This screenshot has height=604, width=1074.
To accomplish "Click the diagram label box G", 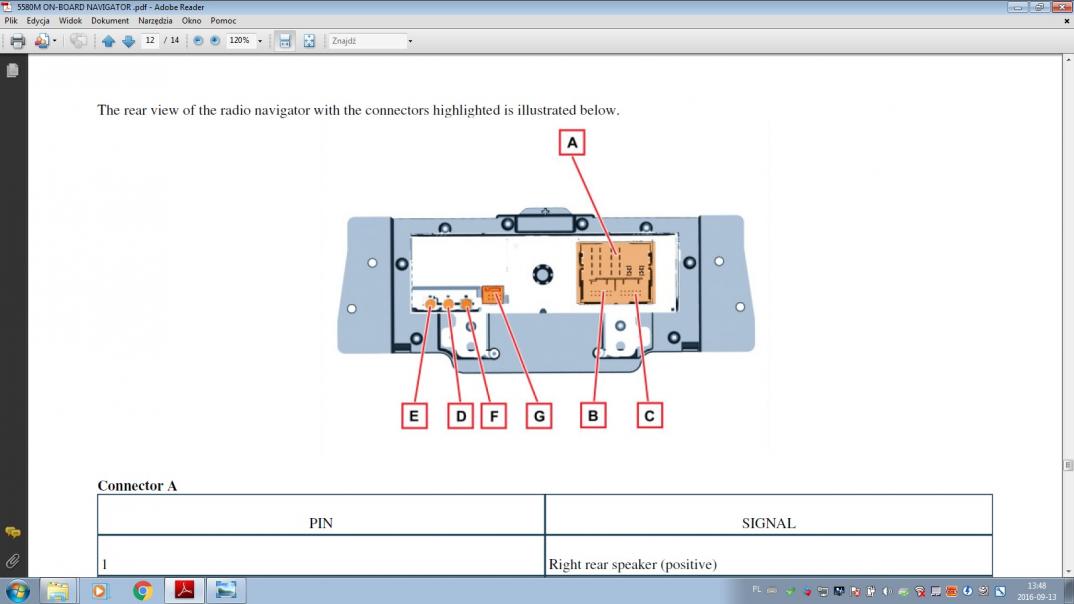I will click(539, 416).
